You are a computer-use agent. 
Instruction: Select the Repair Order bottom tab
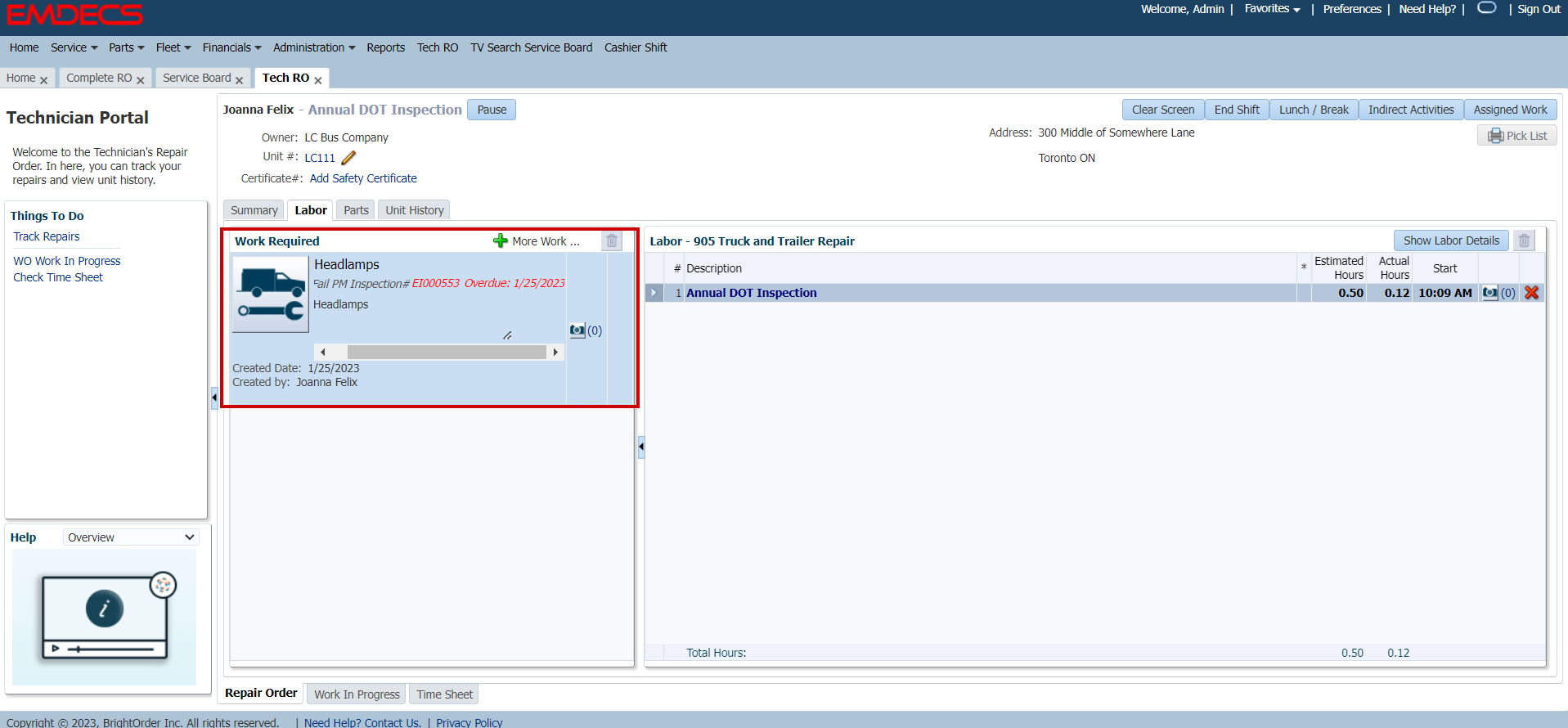(x=261, y=693)
